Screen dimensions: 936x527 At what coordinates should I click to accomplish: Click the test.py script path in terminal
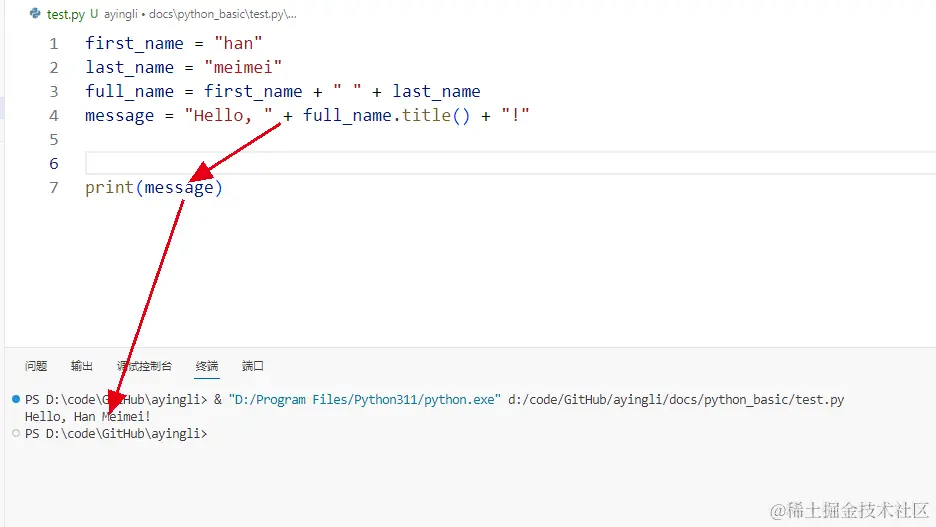click(x=676, y=399)
